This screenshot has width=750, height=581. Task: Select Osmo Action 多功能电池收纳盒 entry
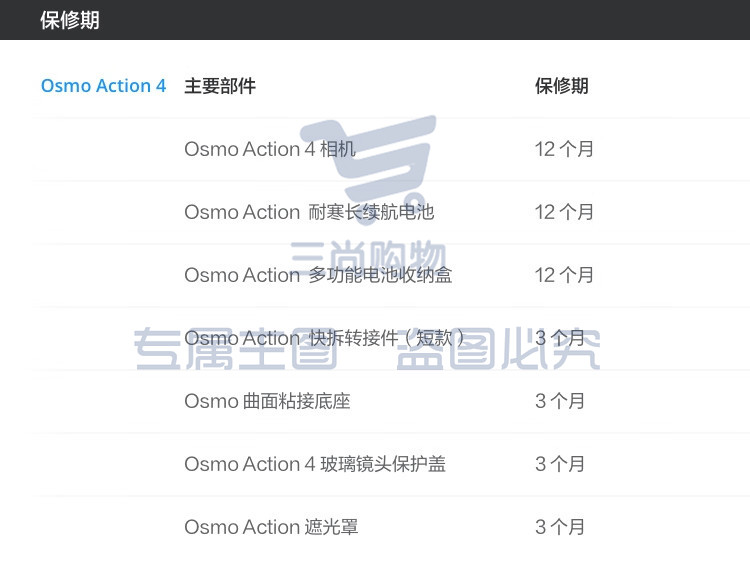pyautogui.click(x=319, y=275)
